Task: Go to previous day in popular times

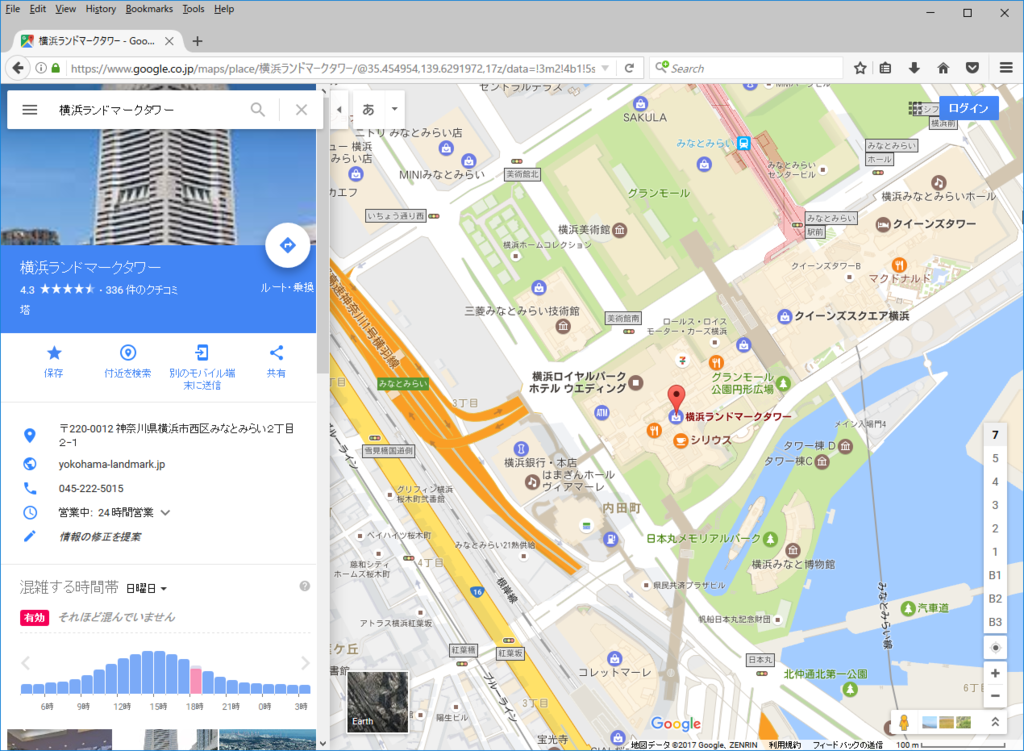Action: point(25,663)
